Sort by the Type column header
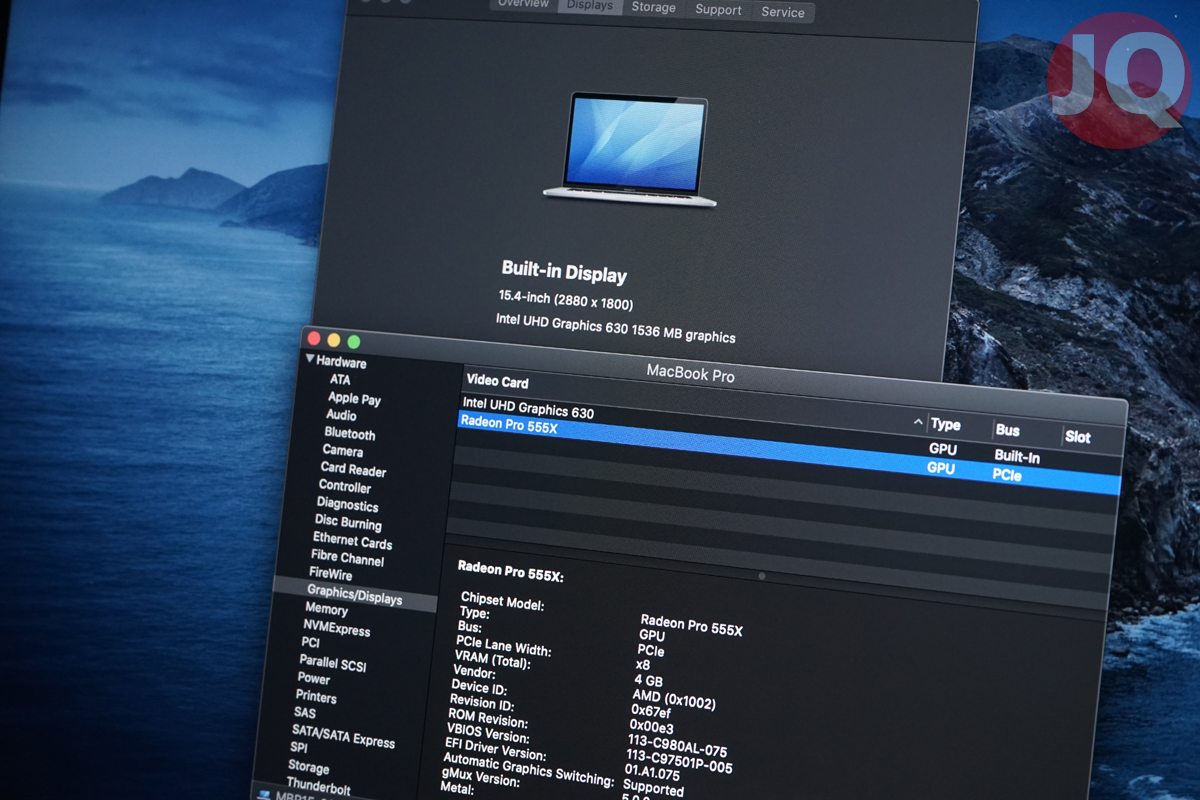The image size is (1200, 800). (945, 424)
